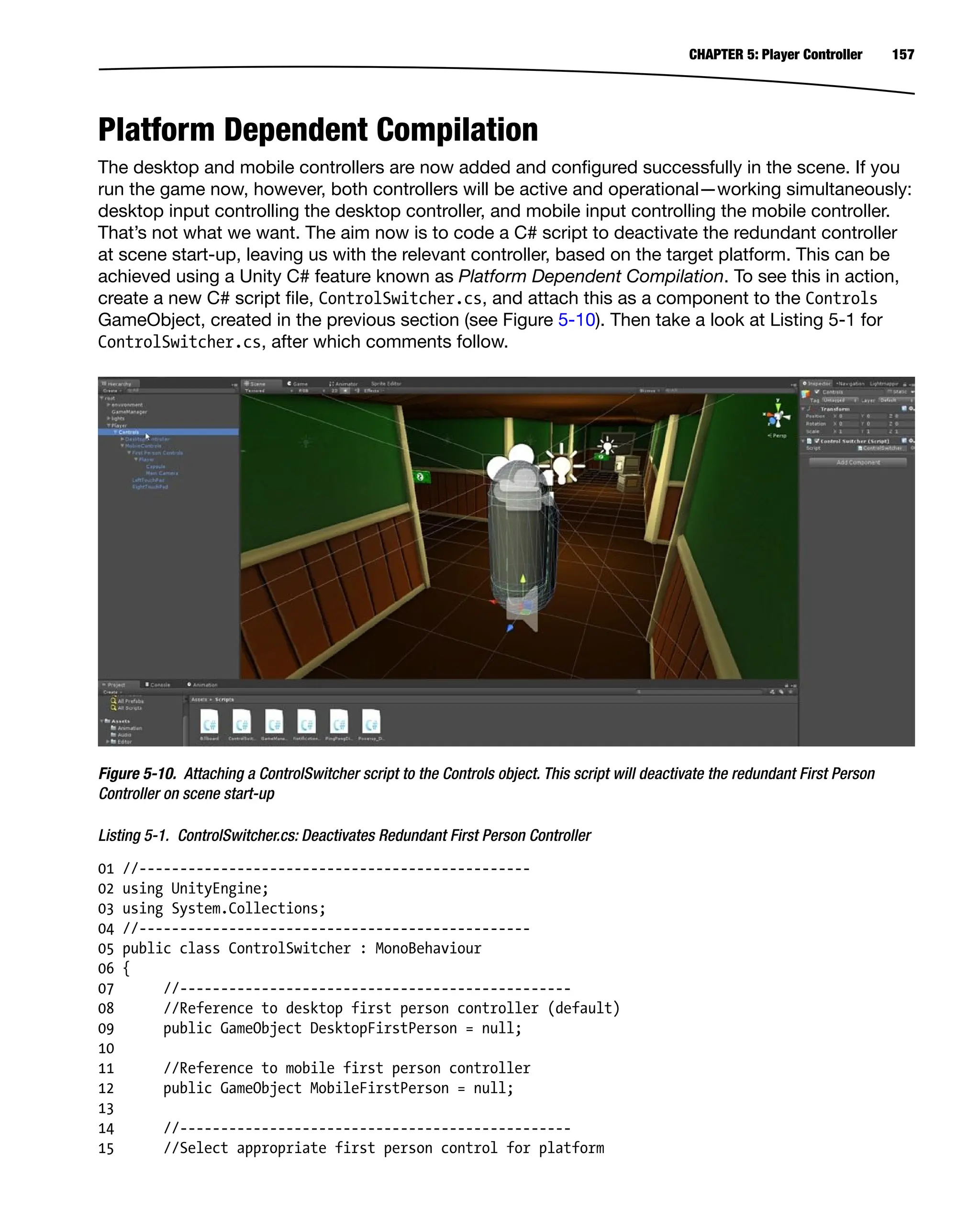Open the Gizmos dropdown in Scene toolbar
980x1209 pixels.
(x=649, y=391)
